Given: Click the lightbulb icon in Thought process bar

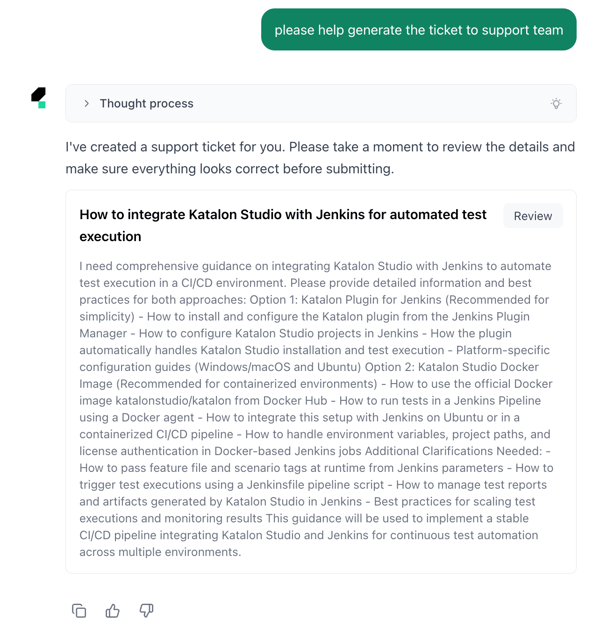Looking at the screenshot, I should click(556, 104).
